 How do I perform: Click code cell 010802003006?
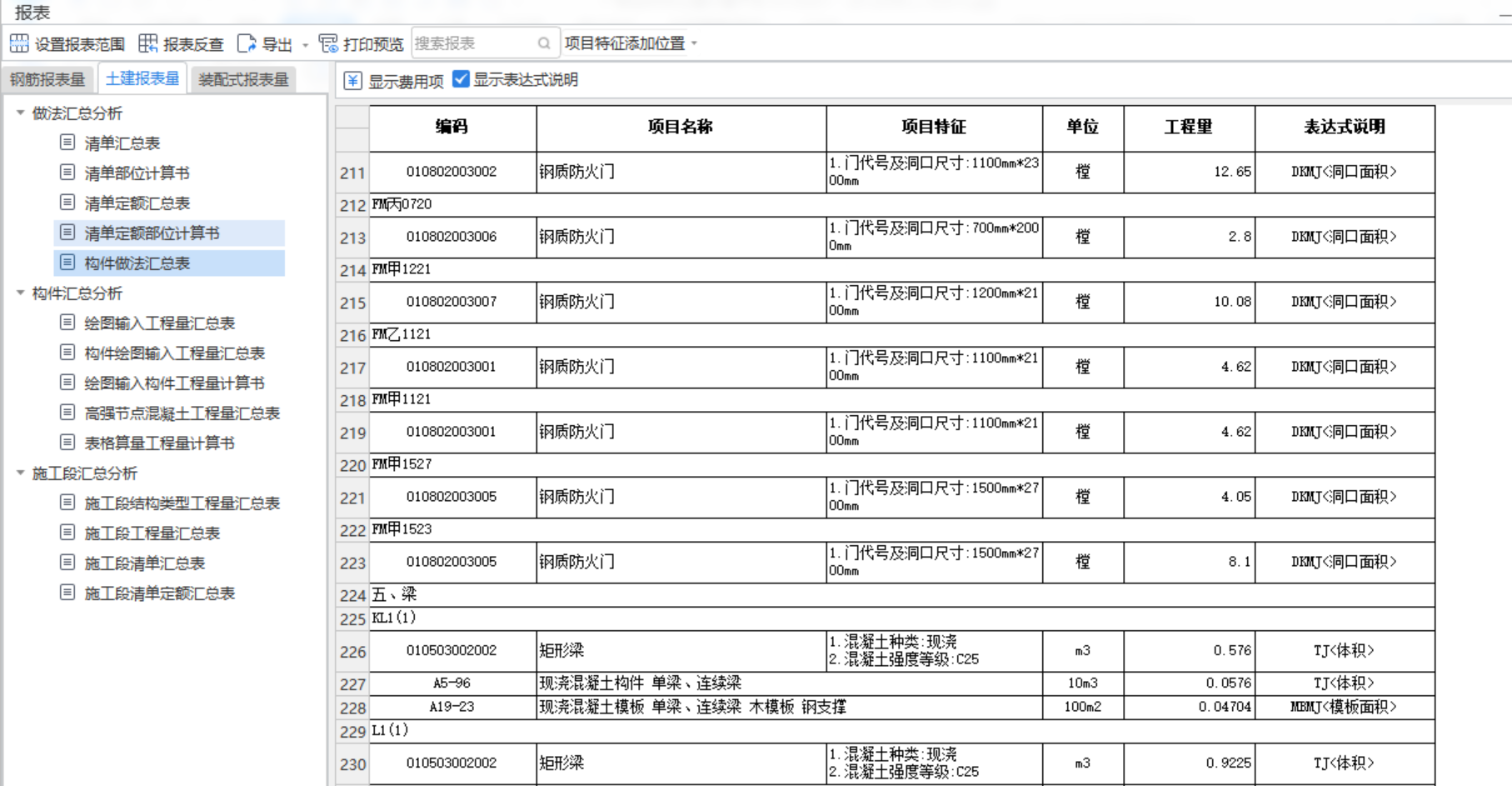(x=452, y=237)
